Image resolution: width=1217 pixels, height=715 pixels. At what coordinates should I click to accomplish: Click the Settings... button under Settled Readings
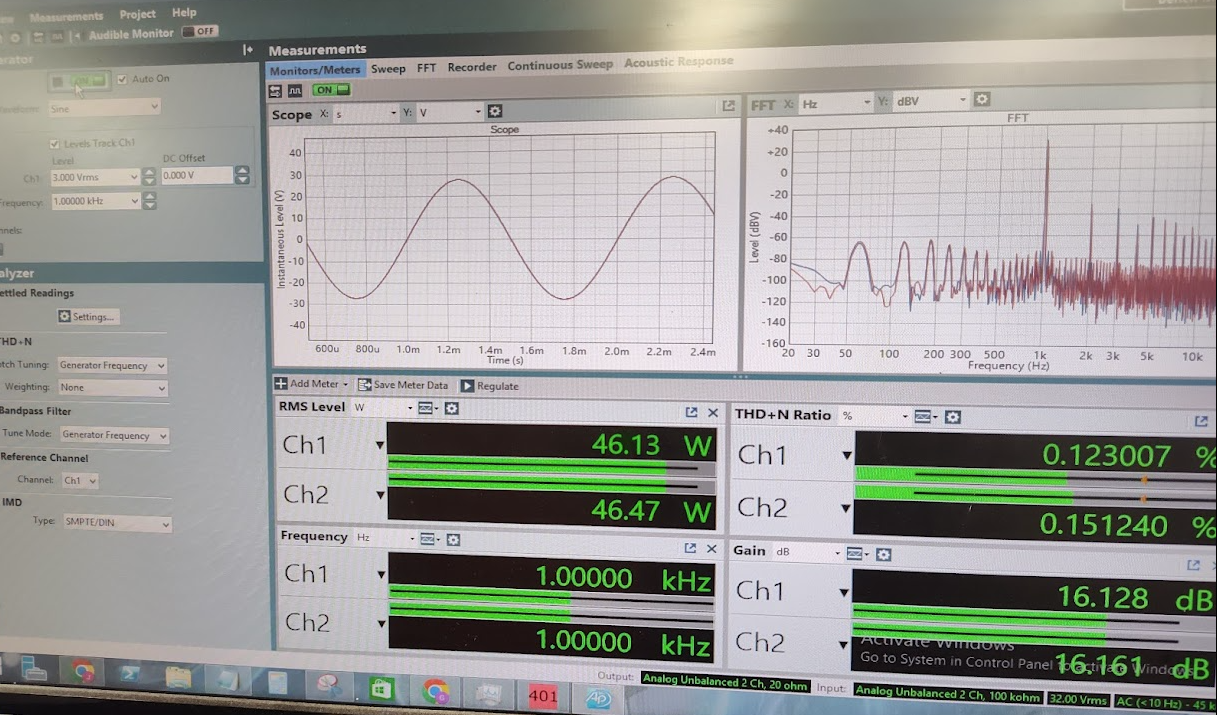(88, 317)
